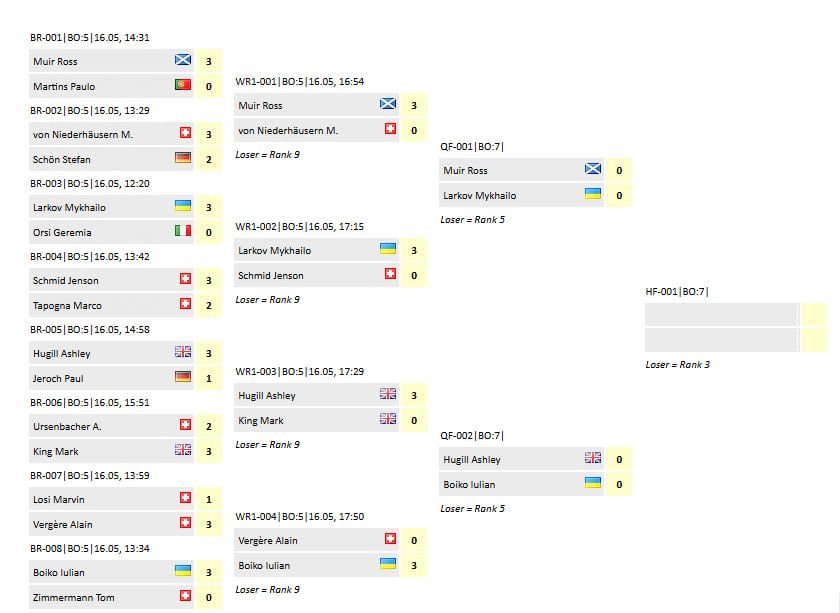Click UK flag next to King Mark in WR1-003

388,418
